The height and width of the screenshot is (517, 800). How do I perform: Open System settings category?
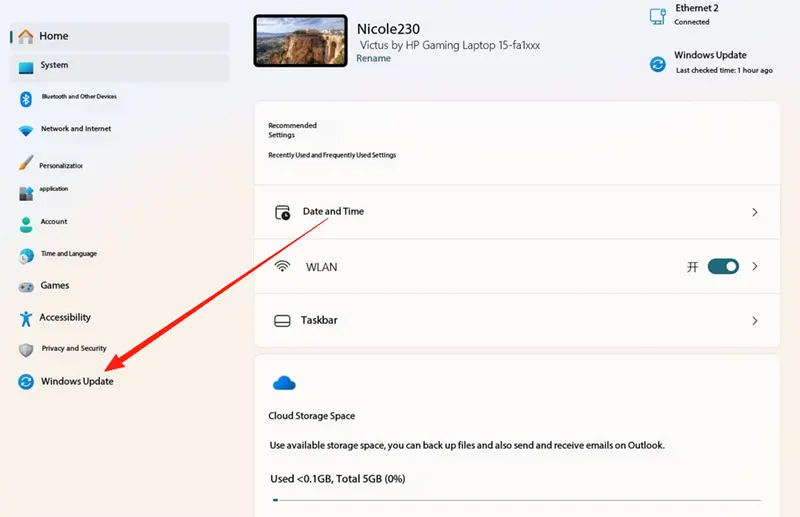[119, 68]
